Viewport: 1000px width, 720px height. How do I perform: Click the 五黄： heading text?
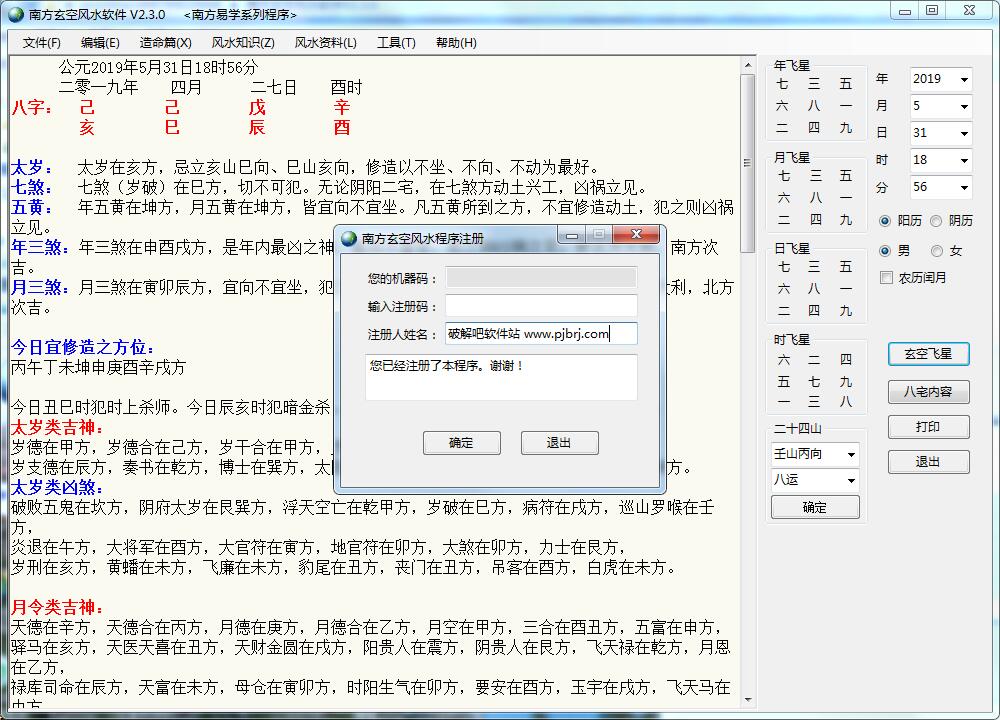point(32,207)
